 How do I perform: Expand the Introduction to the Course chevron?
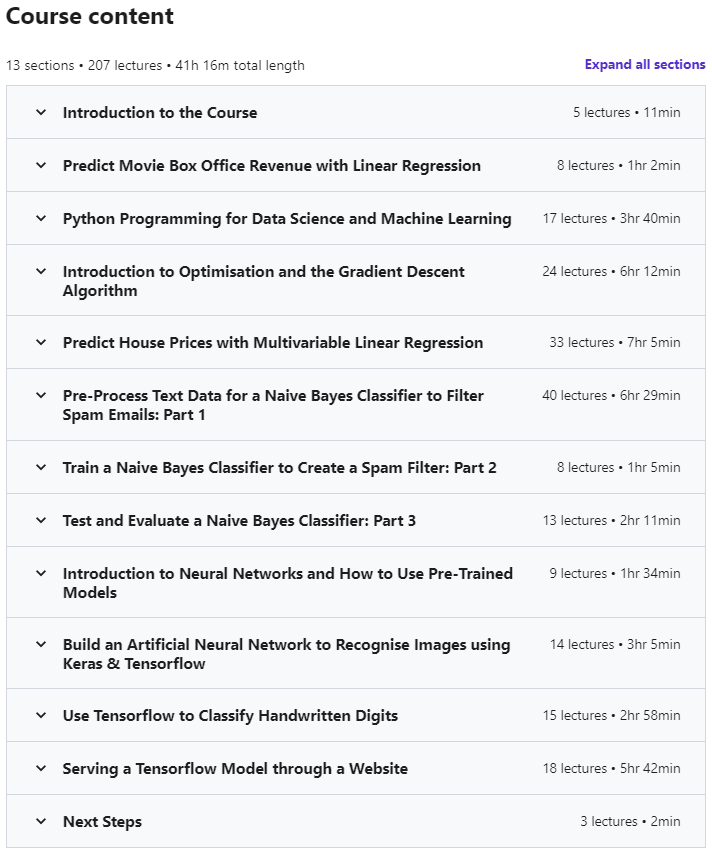pyautogui.click(x=41, y=113)
